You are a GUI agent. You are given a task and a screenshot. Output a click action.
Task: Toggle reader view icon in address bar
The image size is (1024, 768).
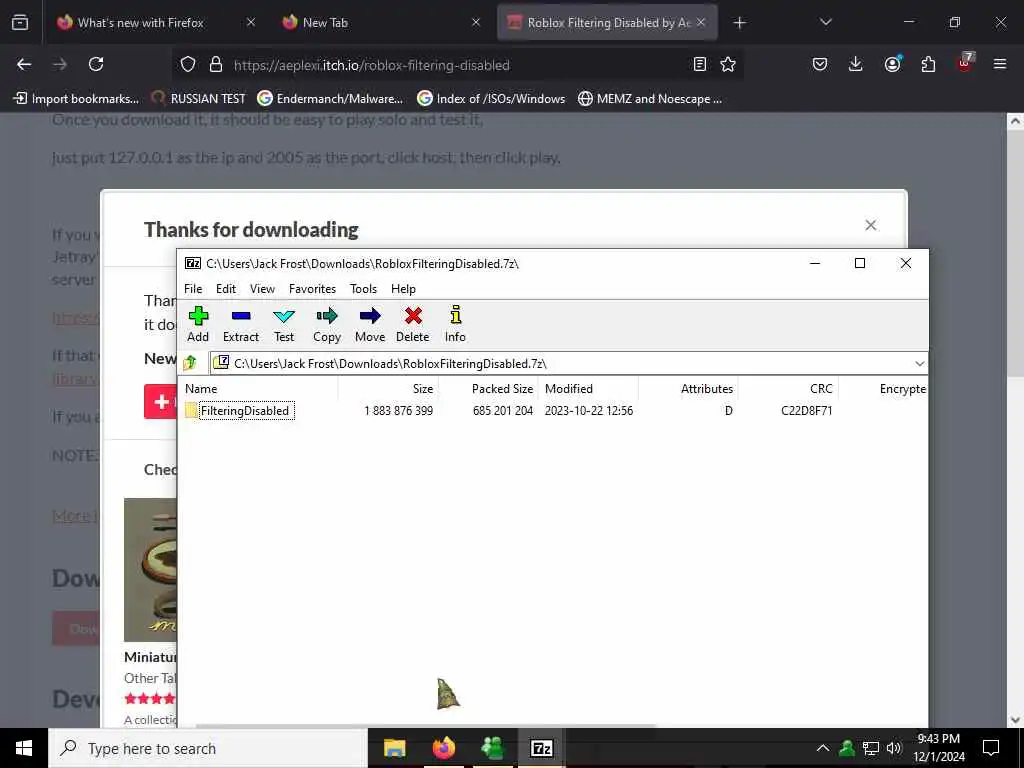(699, 64)
